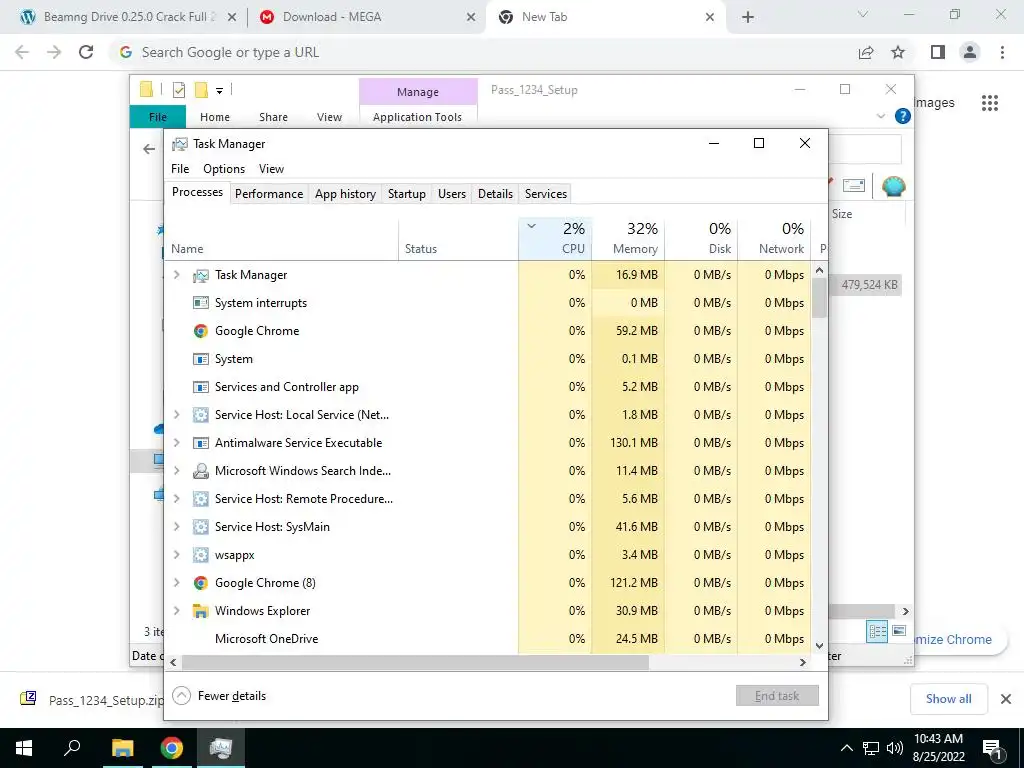This screenshot has height=768, width=1024.
Task: Open the Chrome profile avatar icon
Action: (970, 52)
